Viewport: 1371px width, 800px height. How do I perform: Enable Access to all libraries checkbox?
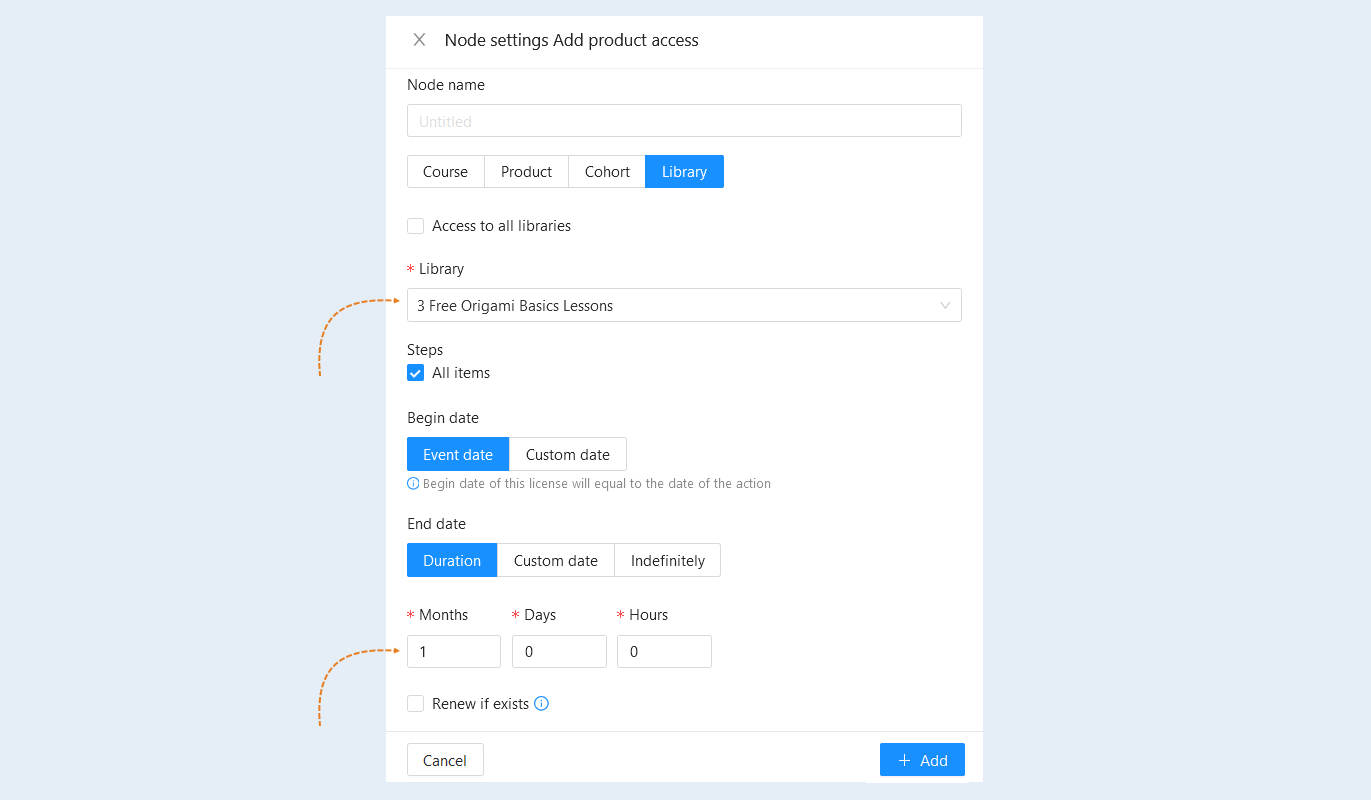tap(416, 226)
